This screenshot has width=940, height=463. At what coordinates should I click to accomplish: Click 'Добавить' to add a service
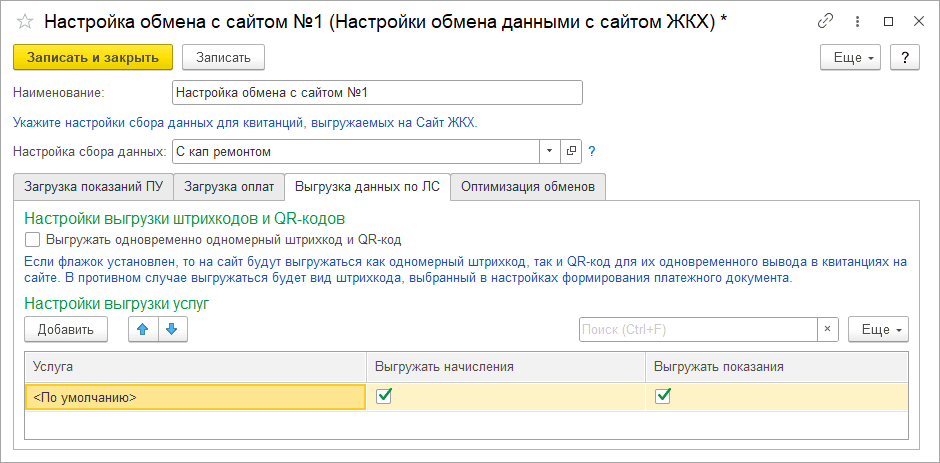[66, 329]
